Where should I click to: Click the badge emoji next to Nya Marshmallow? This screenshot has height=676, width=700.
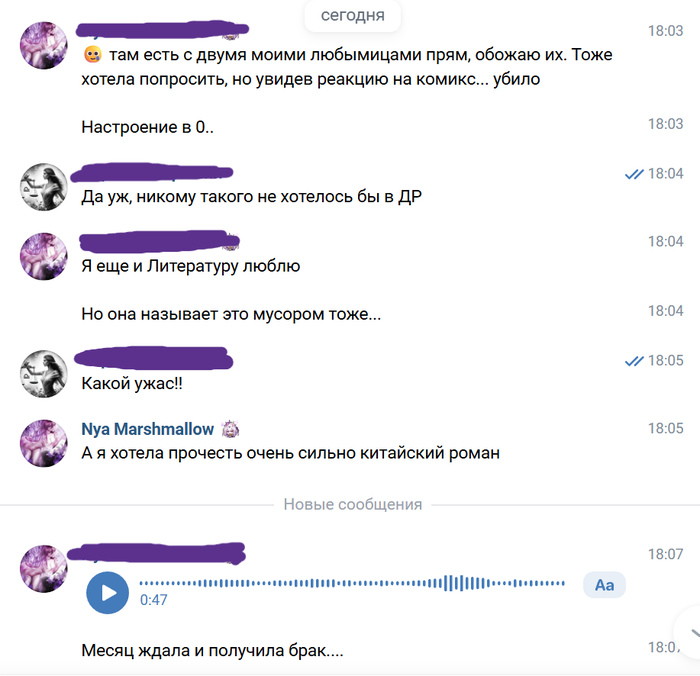tap(231, 429)
